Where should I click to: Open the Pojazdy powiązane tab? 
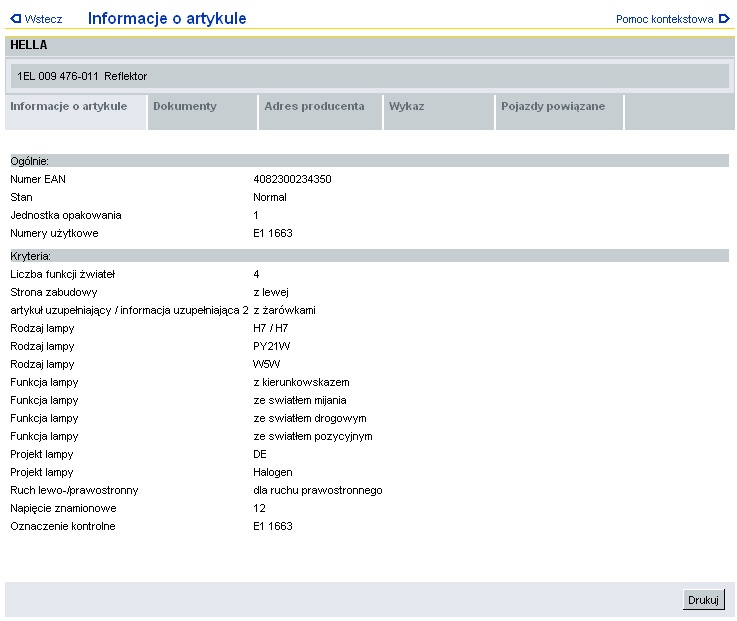tap(559, 112)
